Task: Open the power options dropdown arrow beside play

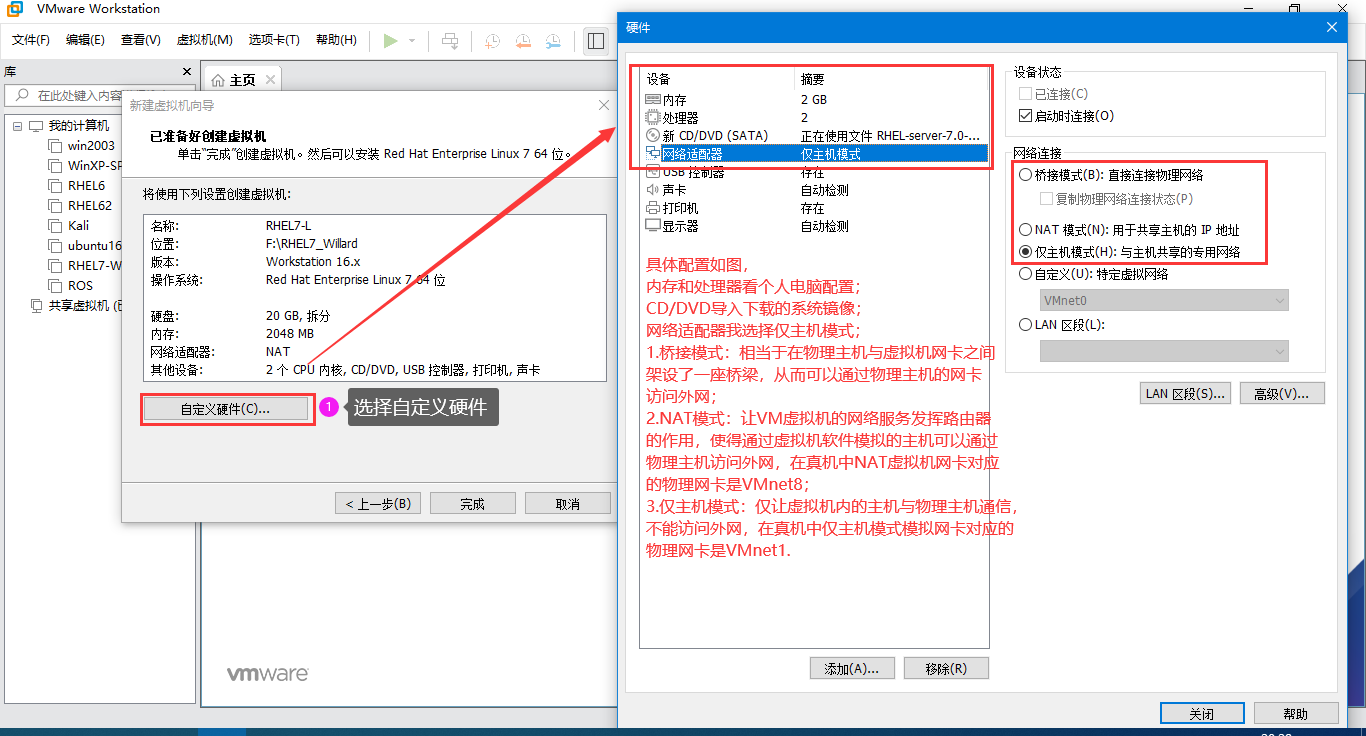Action: (411, 41)
